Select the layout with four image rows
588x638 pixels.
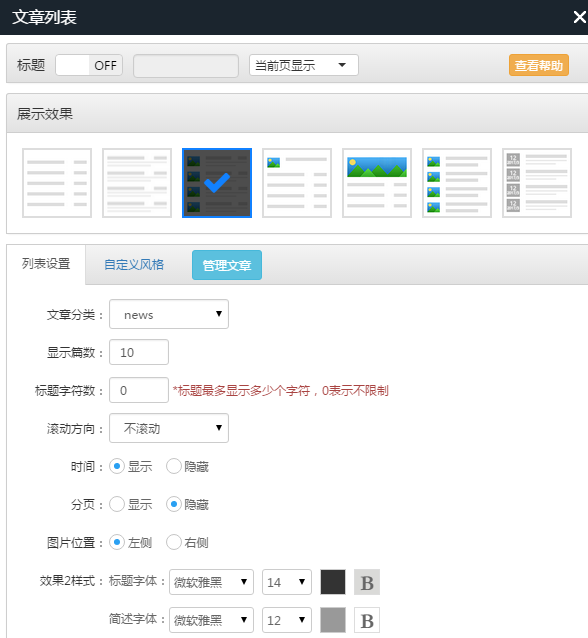(x=457, y=183)
